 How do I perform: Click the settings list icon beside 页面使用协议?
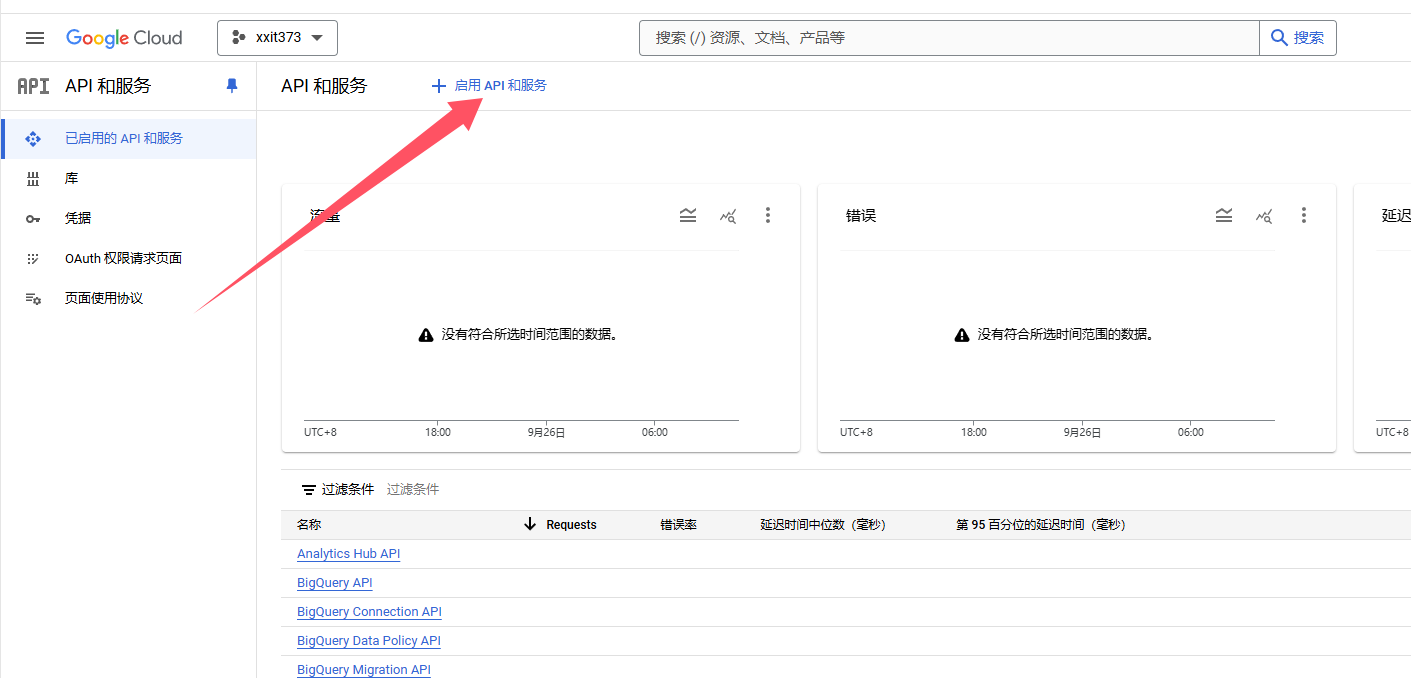pyautogui.click(x=33, y=299)
